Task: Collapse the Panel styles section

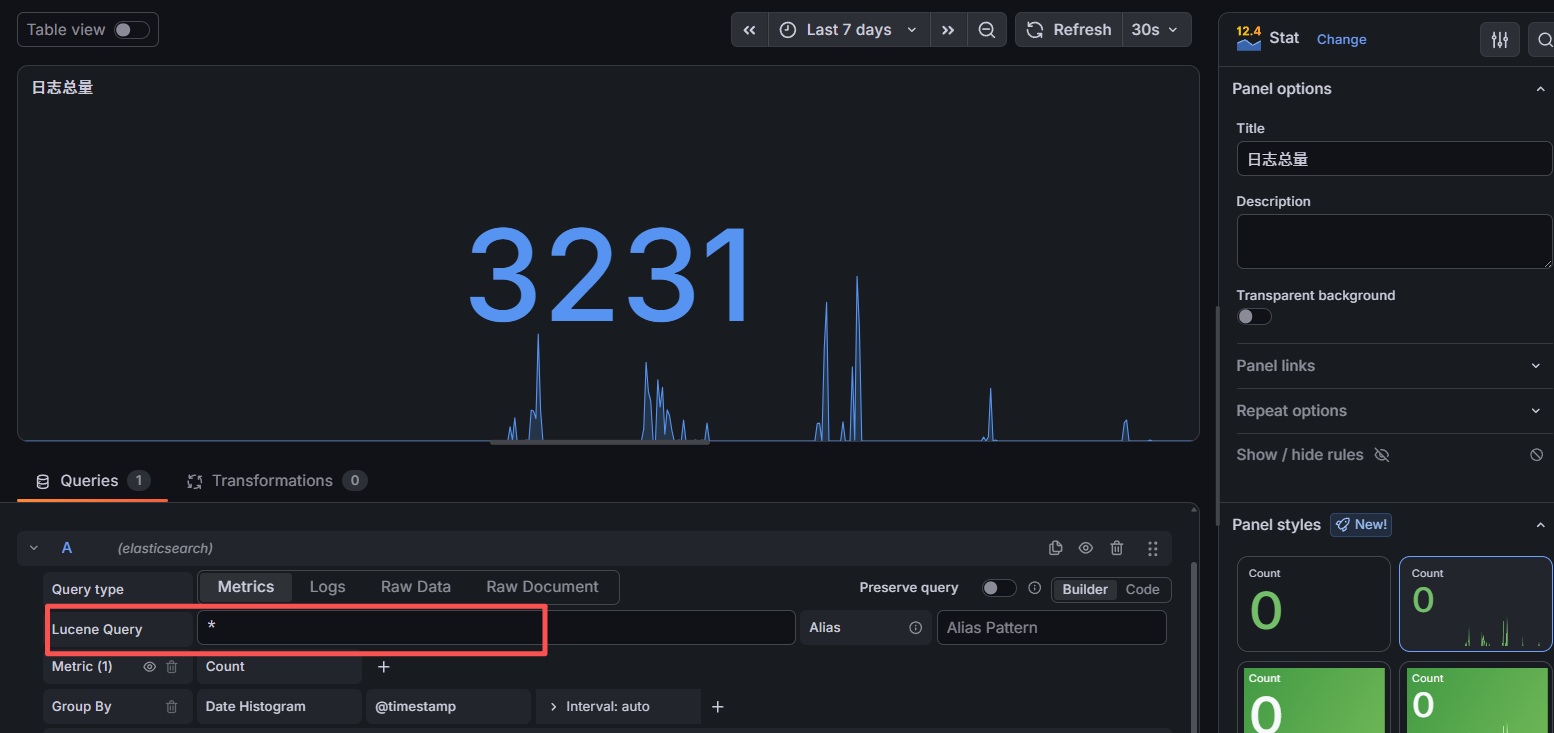Action: pyautogui.click(x=1540, y=525)
